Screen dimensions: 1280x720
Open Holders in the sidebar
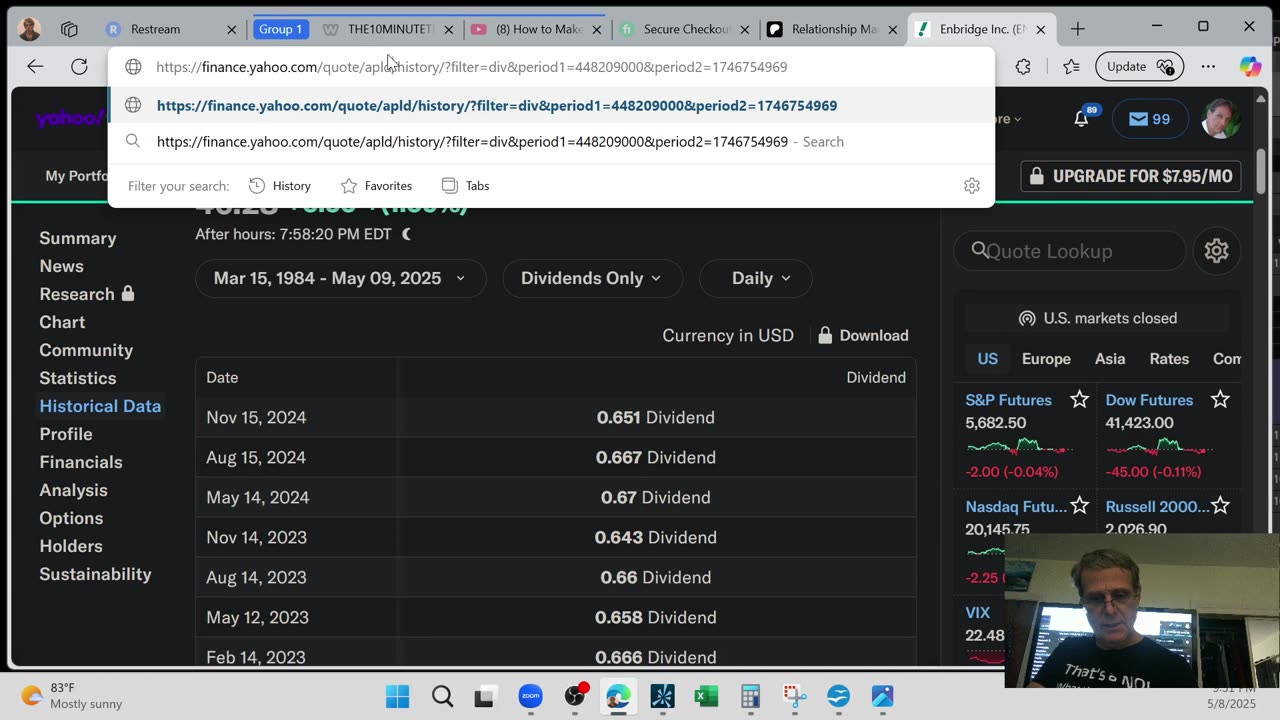point(71,546)
